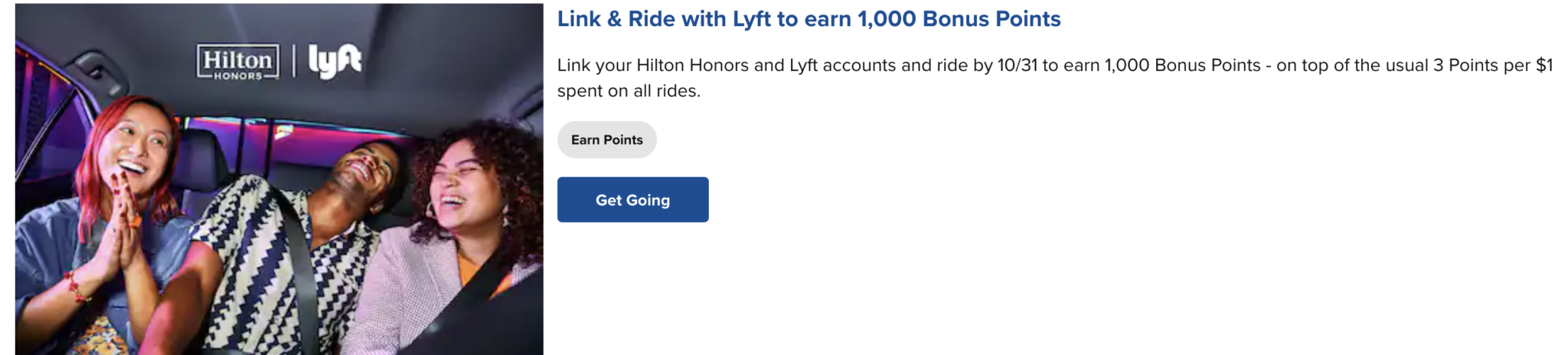1568x355 pixels.
Task: Click the Hilton Honors logo
Action: coord(238,62)
